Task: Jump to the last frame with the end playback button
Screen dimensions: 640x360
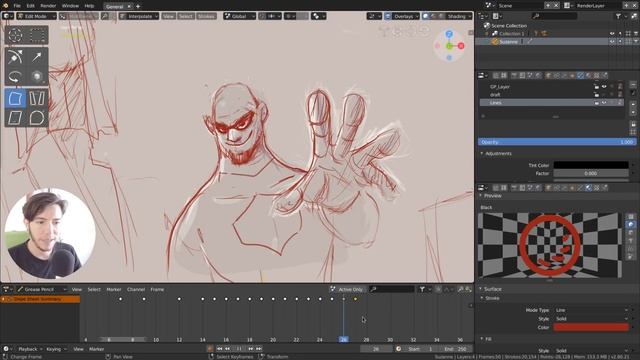Action: [x=259, y=349]
